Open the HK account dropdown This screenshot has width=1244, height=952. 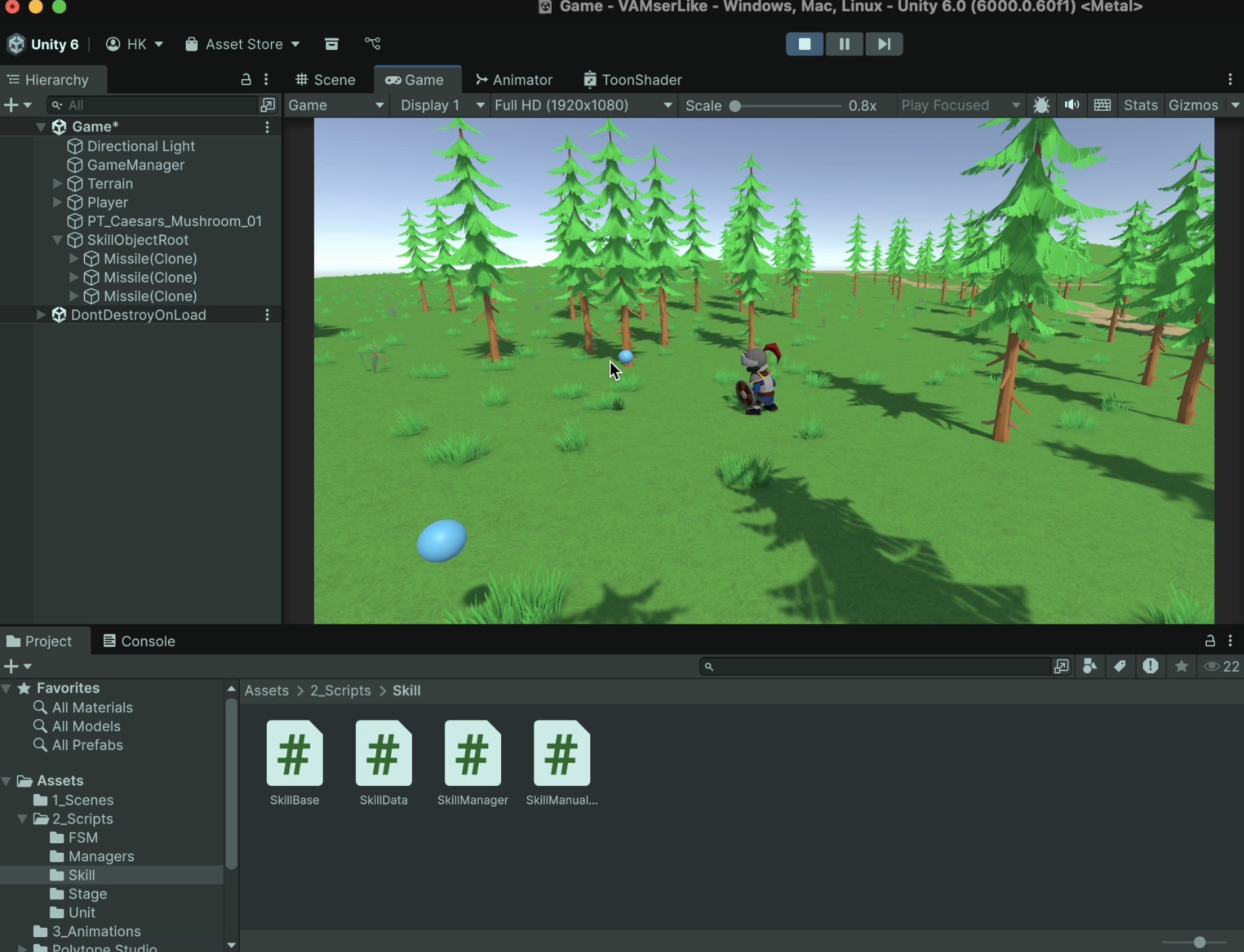(x=134, y=44)
